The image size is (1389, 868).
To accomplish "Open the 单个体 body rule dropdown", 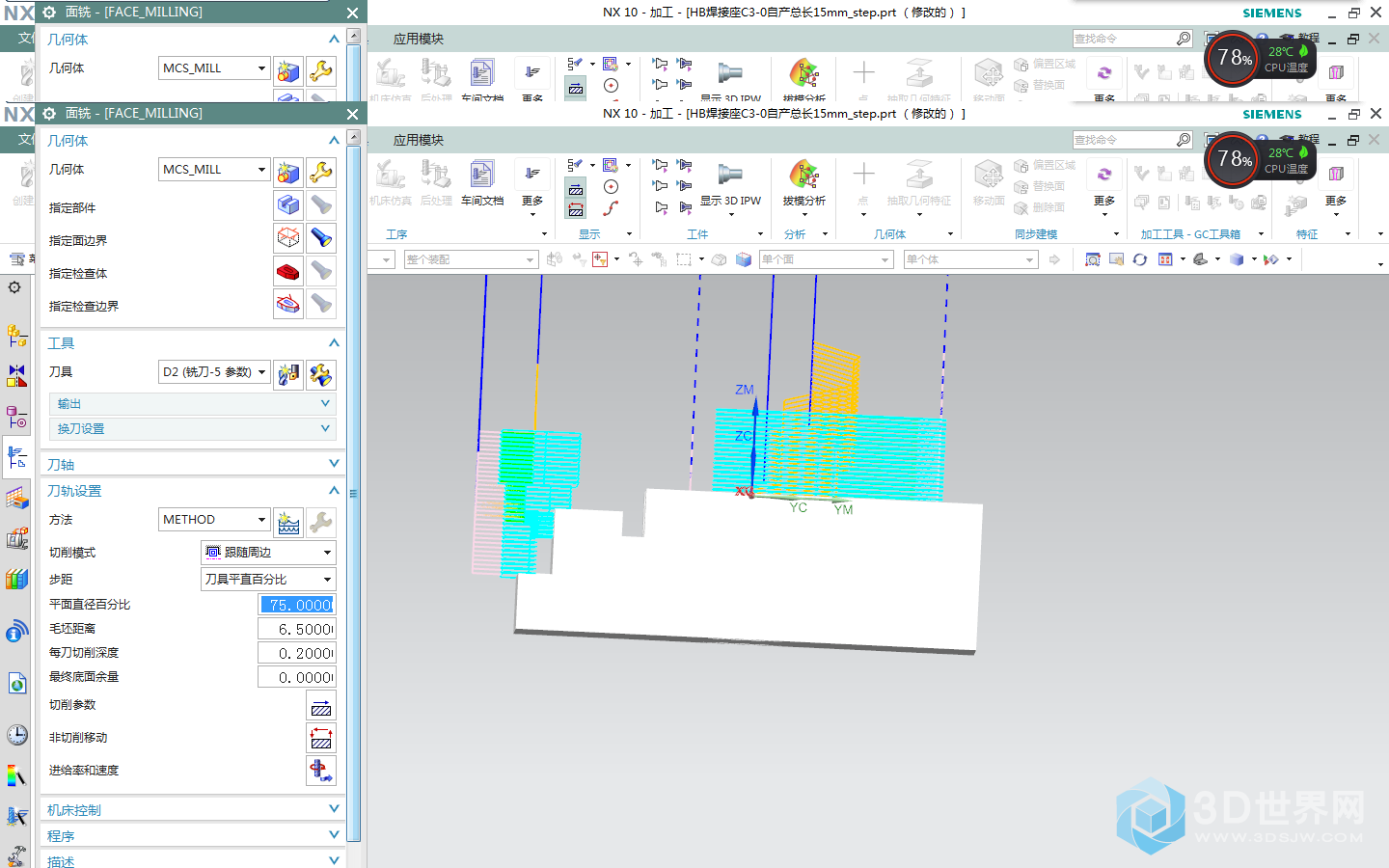I will coord(970,259).
